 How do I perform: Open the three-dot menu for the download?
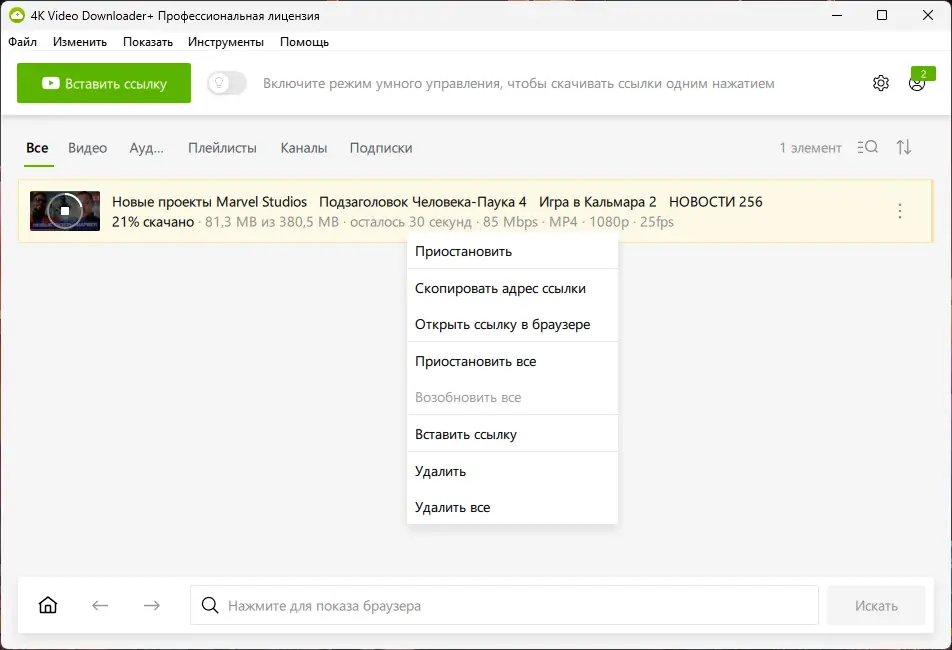[900, 211]
